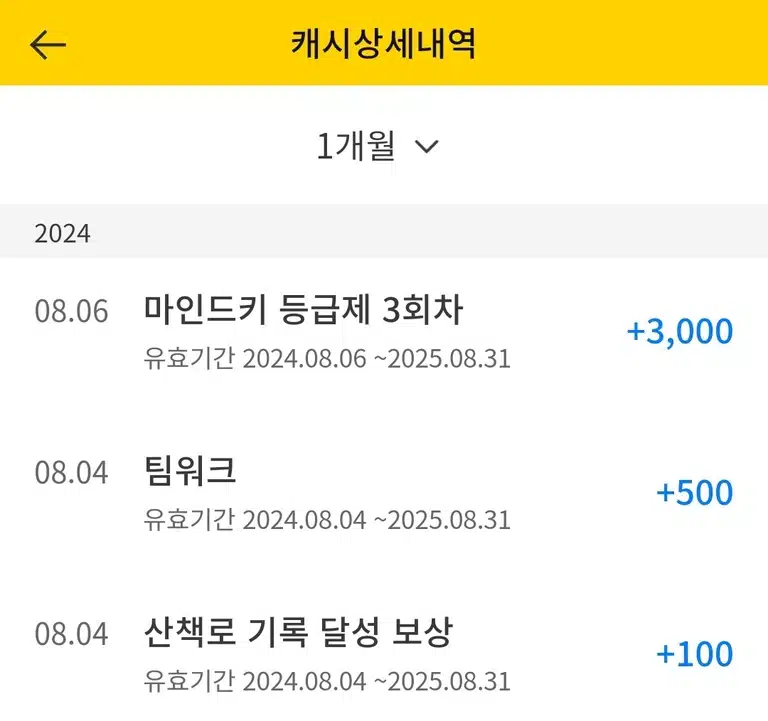
Task: Select the 08.04 date beside 산책로
Action: [72, 634]
